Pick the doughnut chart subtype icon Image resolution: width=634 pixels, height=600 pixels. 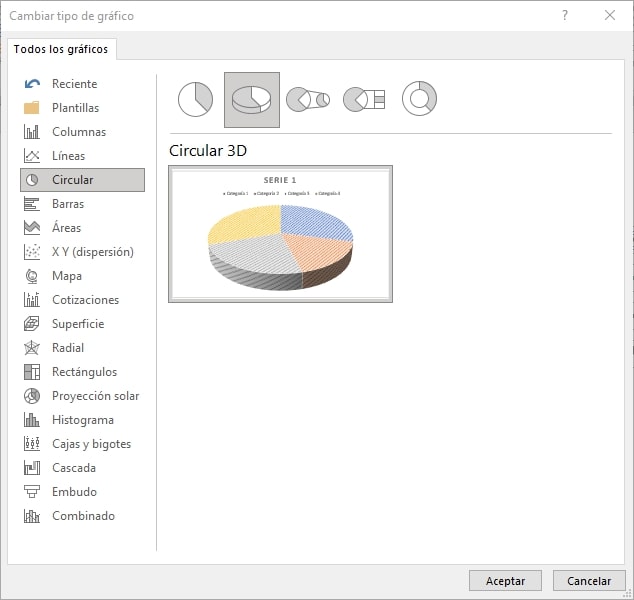[419, 99]
